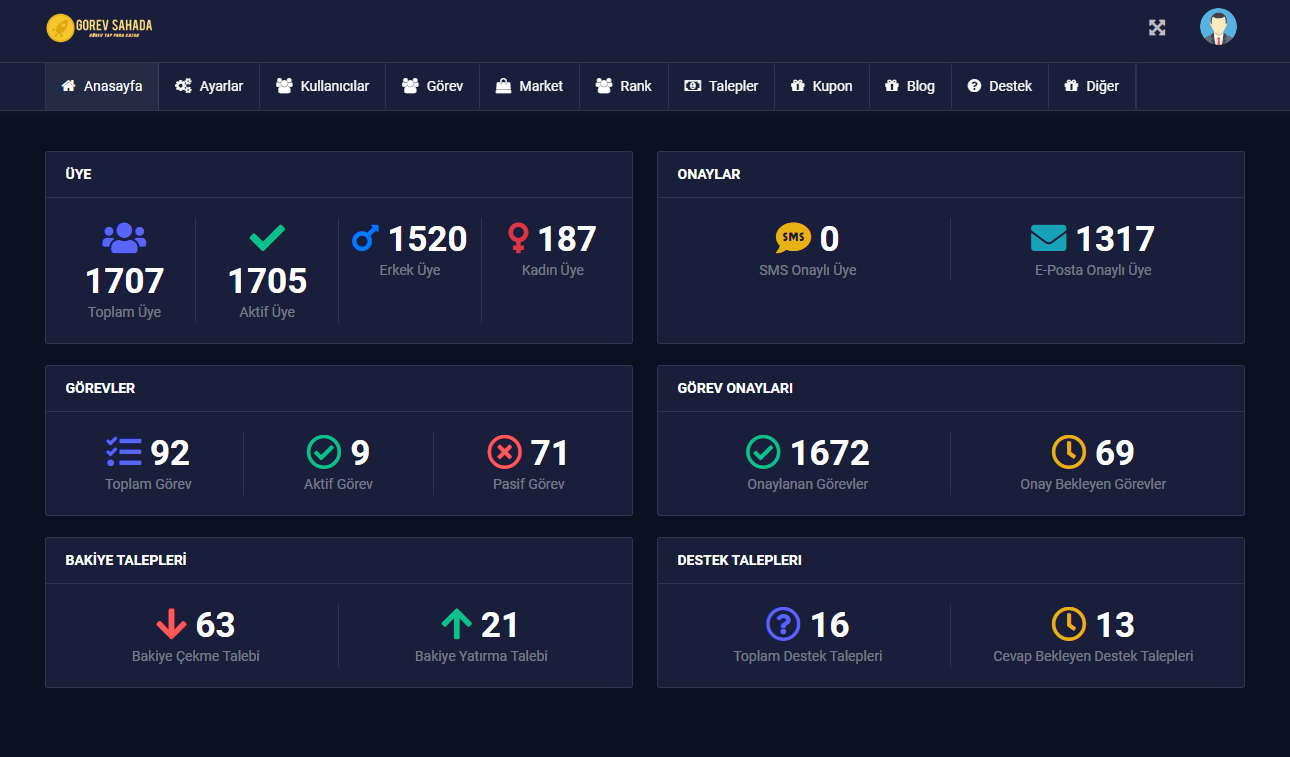Open the Ayarlar menu
1290x757 pixels.
(x=209, y=86)
